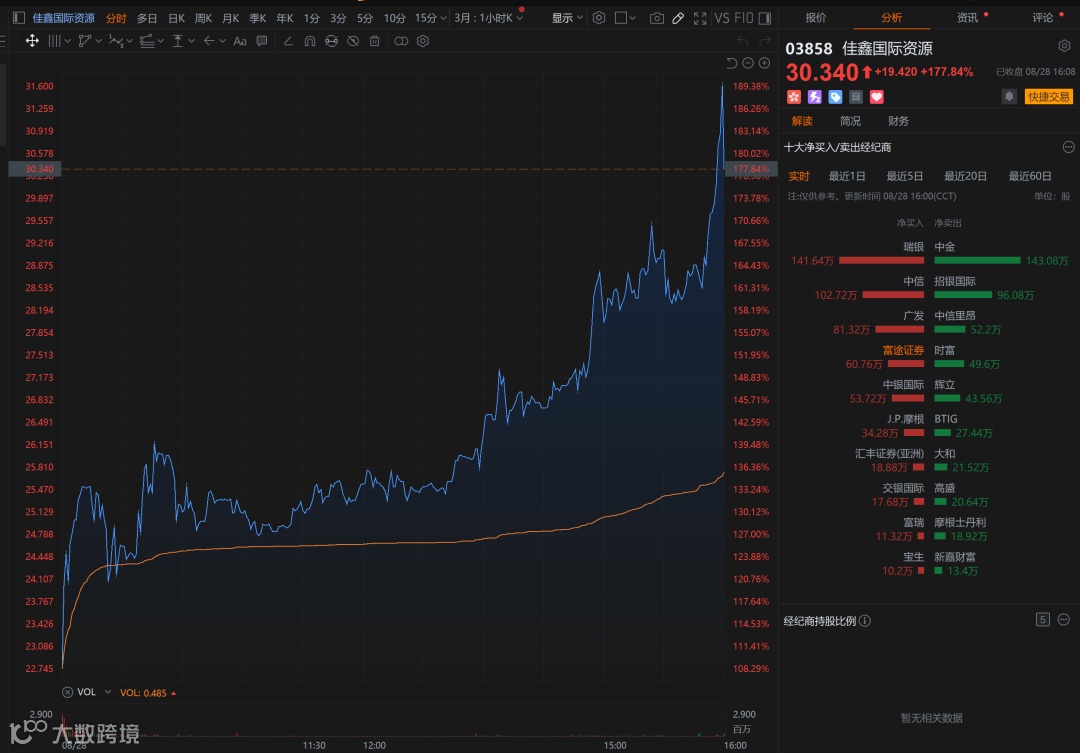1080x753 pixels.
Task: Toggle hide drawings eye icon
Action: pyautogui.click(x=353, y=41)
